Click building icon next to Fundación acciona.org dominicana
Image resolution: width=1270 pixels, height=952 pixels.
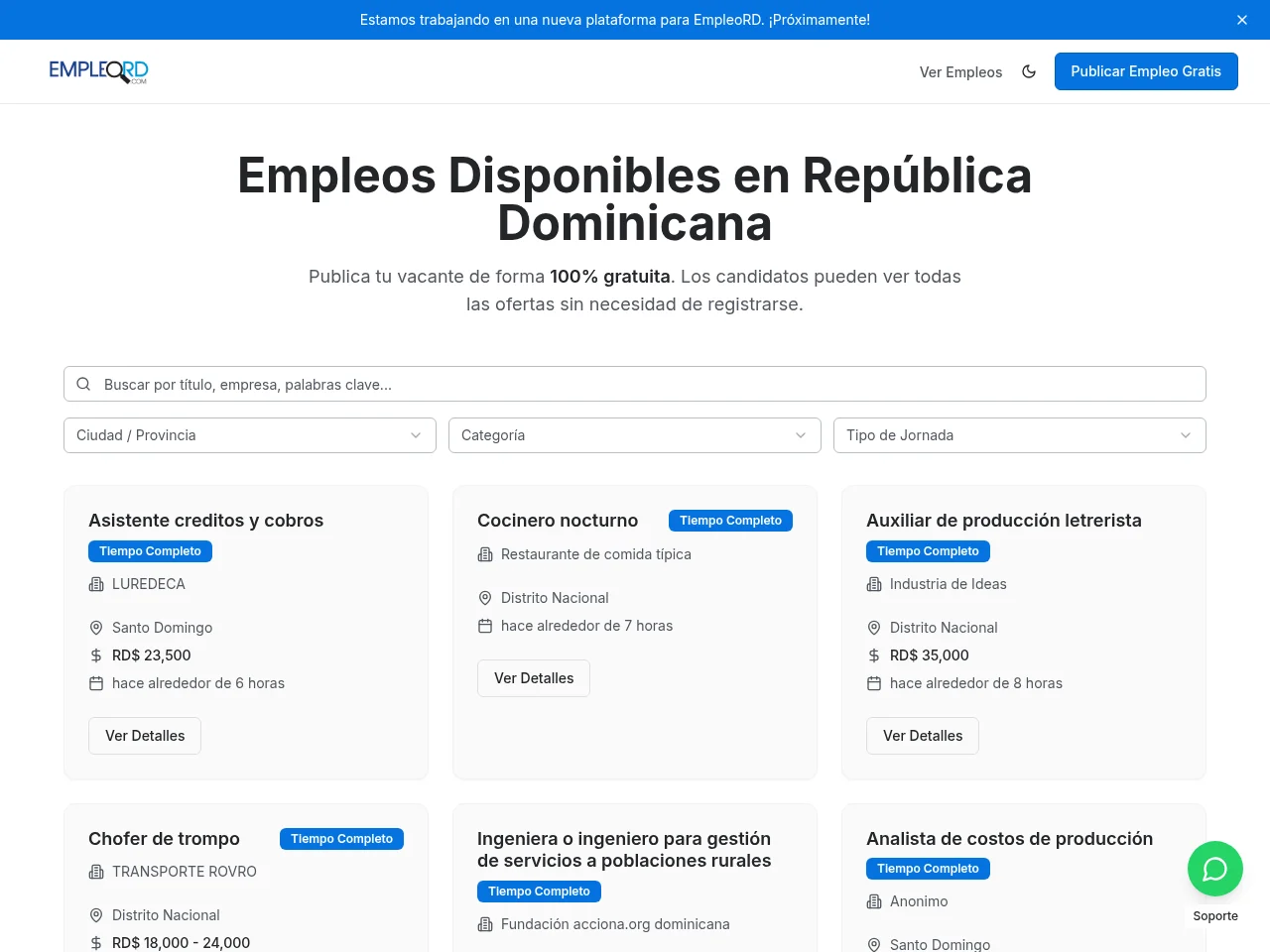[485, 924]
